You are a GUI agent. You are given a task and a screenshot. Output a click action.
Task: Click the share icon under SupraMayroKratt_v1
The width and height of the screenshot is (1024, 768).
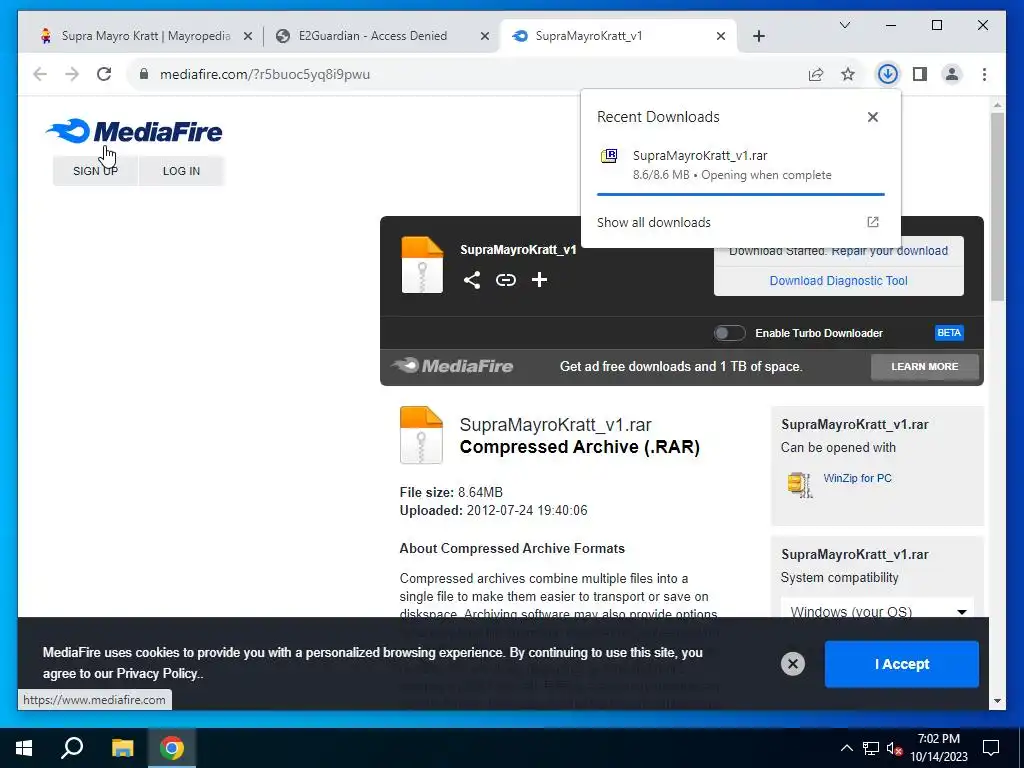(472, 280)
